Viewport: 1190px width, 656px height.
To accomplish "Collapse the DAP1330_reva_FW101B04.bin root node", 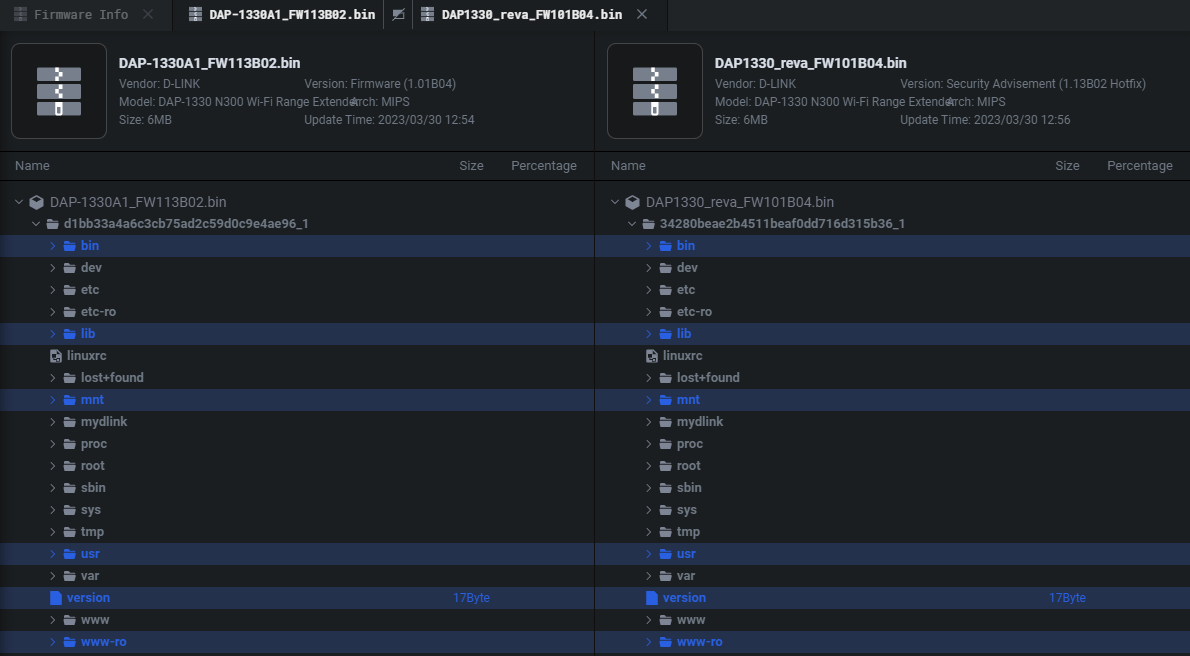I will [615, 202].
